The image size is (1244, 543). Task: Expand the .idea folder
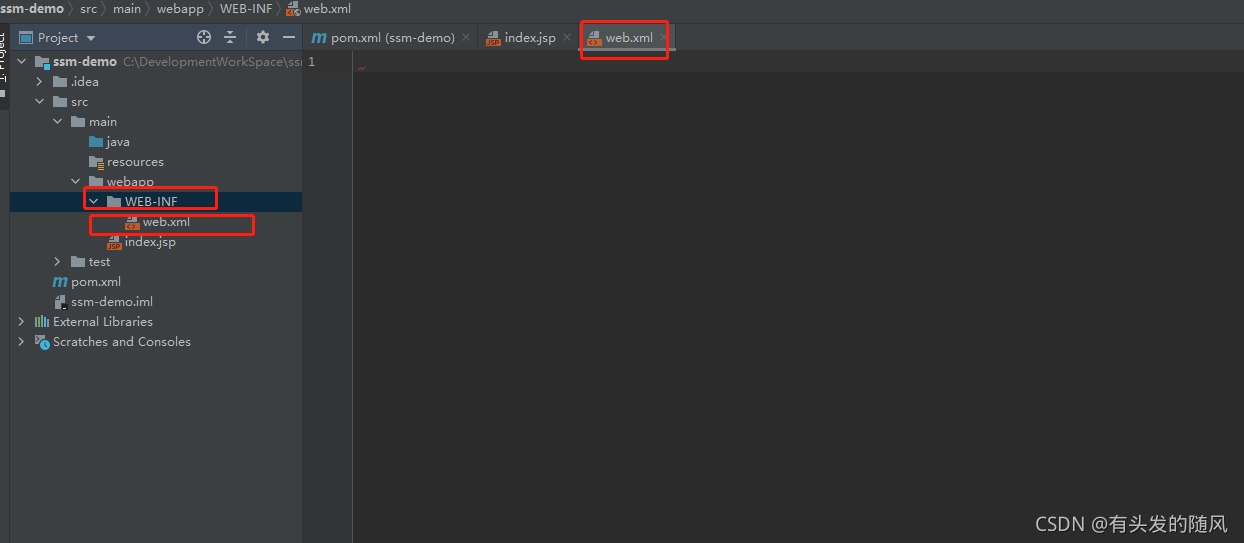[40, 81]
